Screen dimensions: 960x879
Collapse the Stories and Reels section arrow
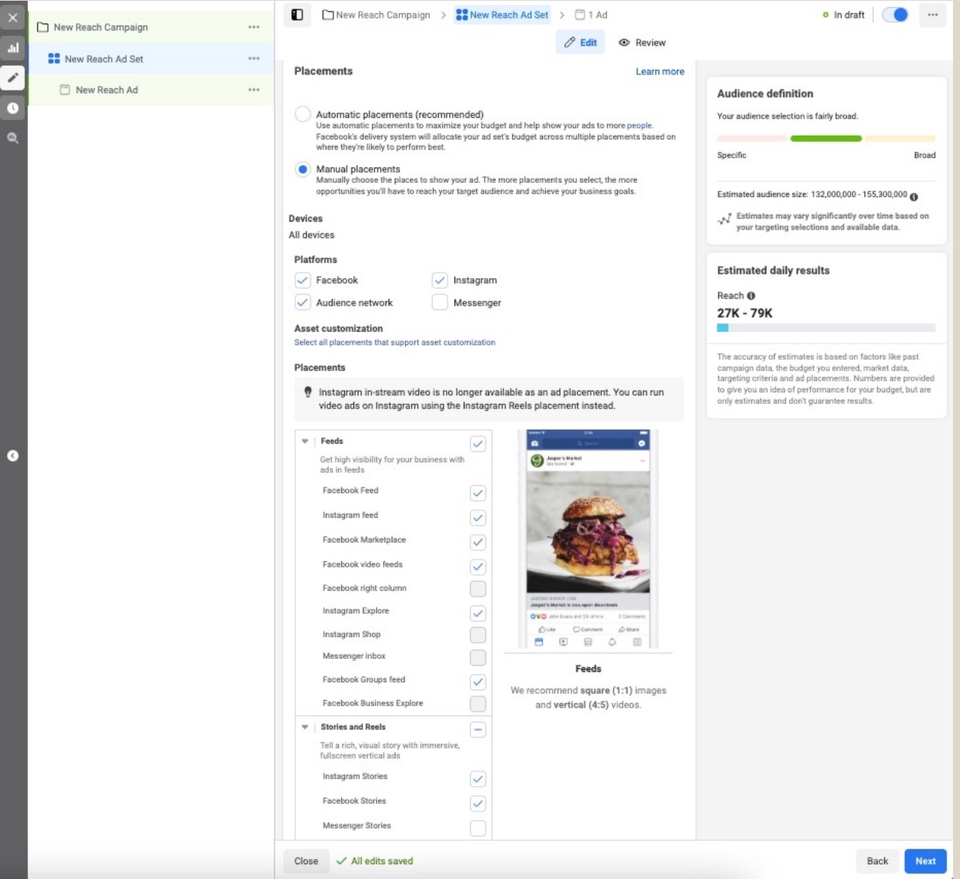coord(304,727)
